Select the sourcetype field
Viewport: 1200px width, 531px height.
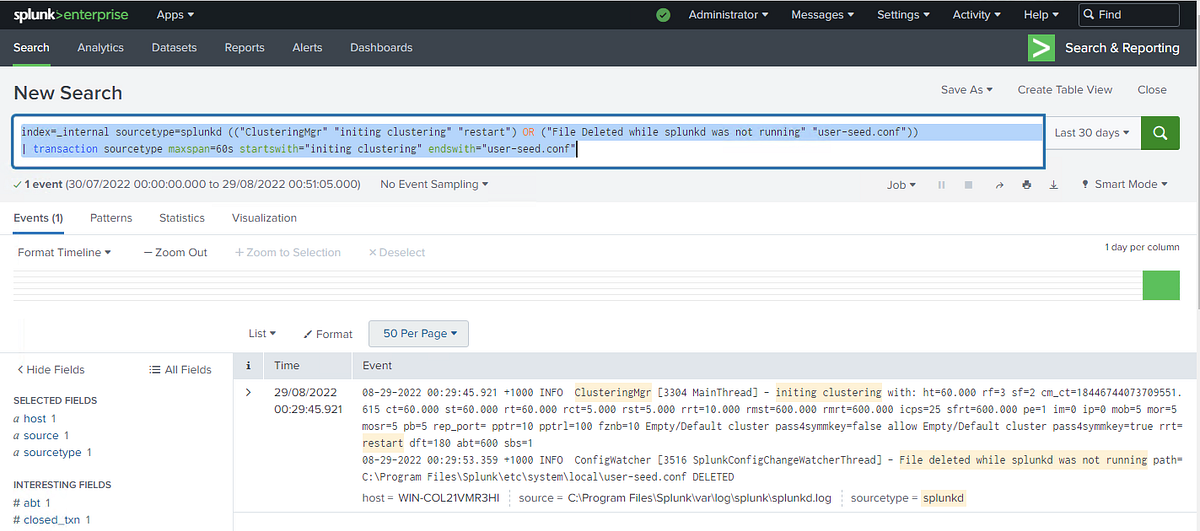click(52, 453)
